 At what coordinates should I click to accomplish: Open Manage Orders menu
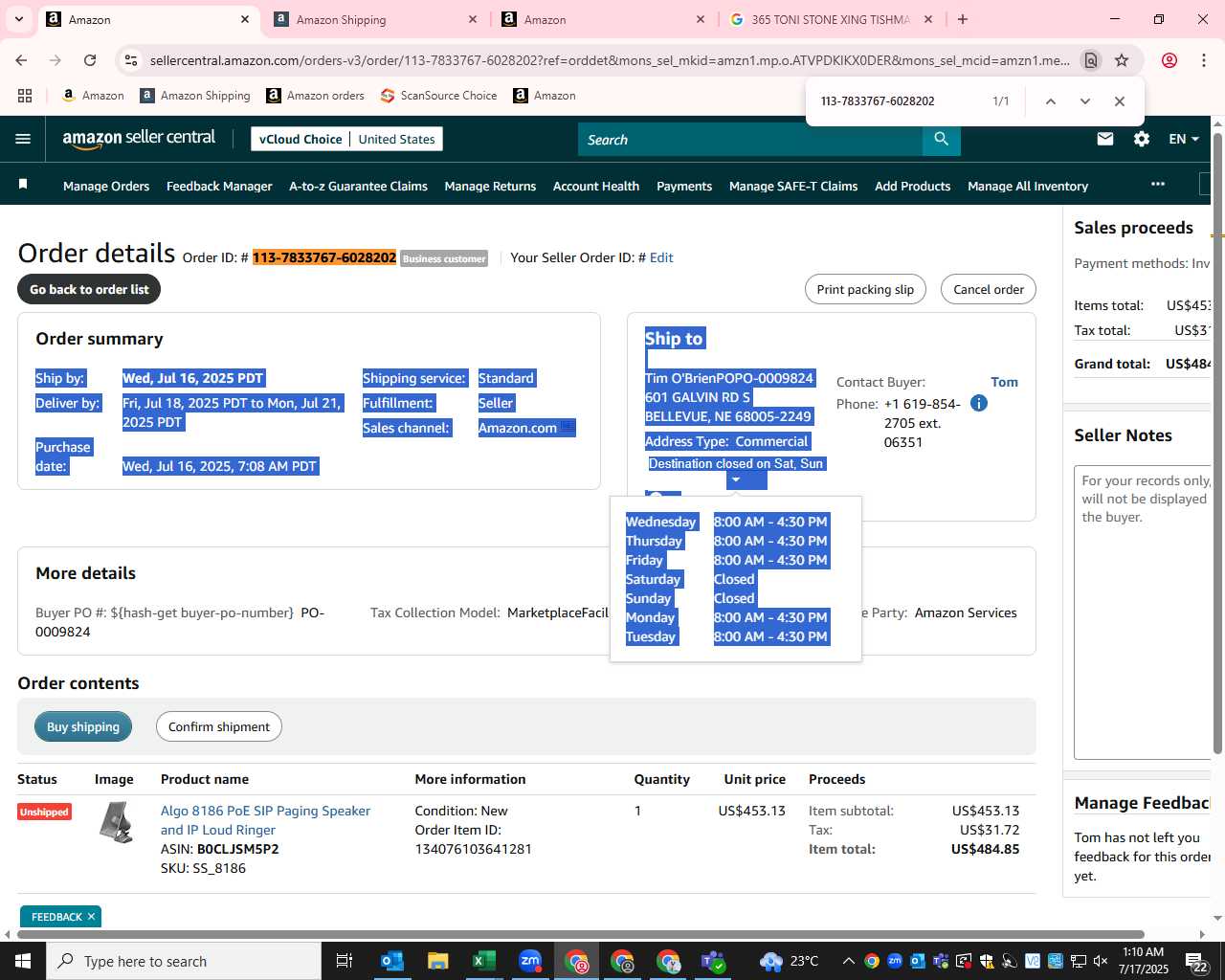(x=106, y=186)
